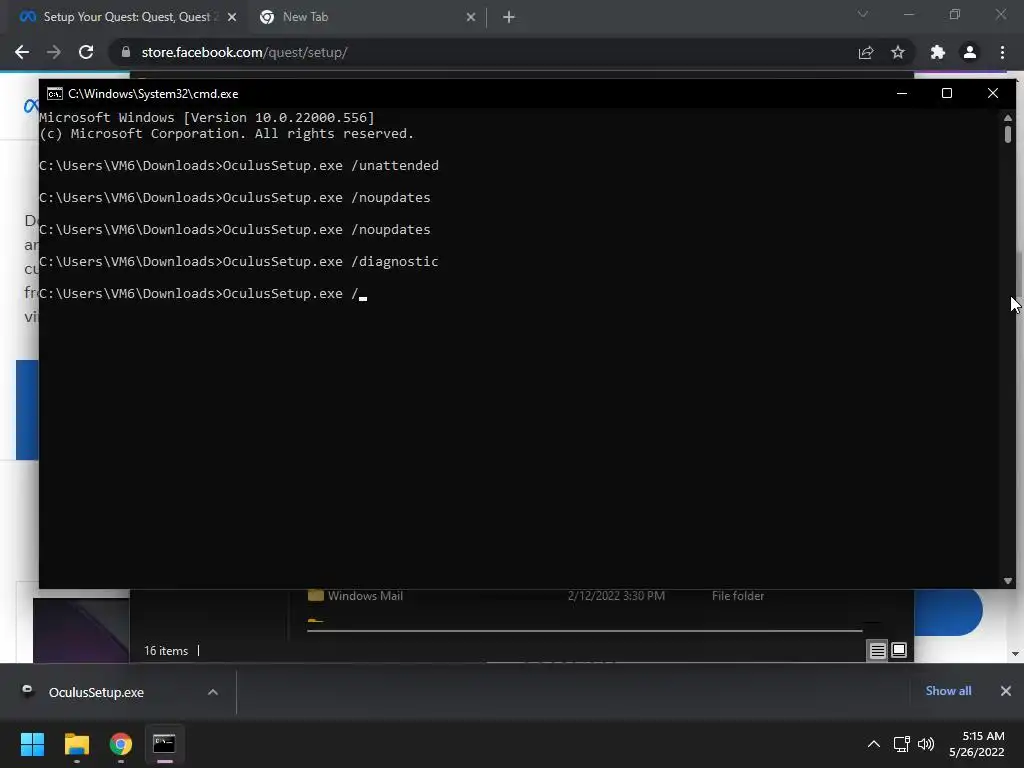Open File Explorer from taskbar

click(76, 744)
